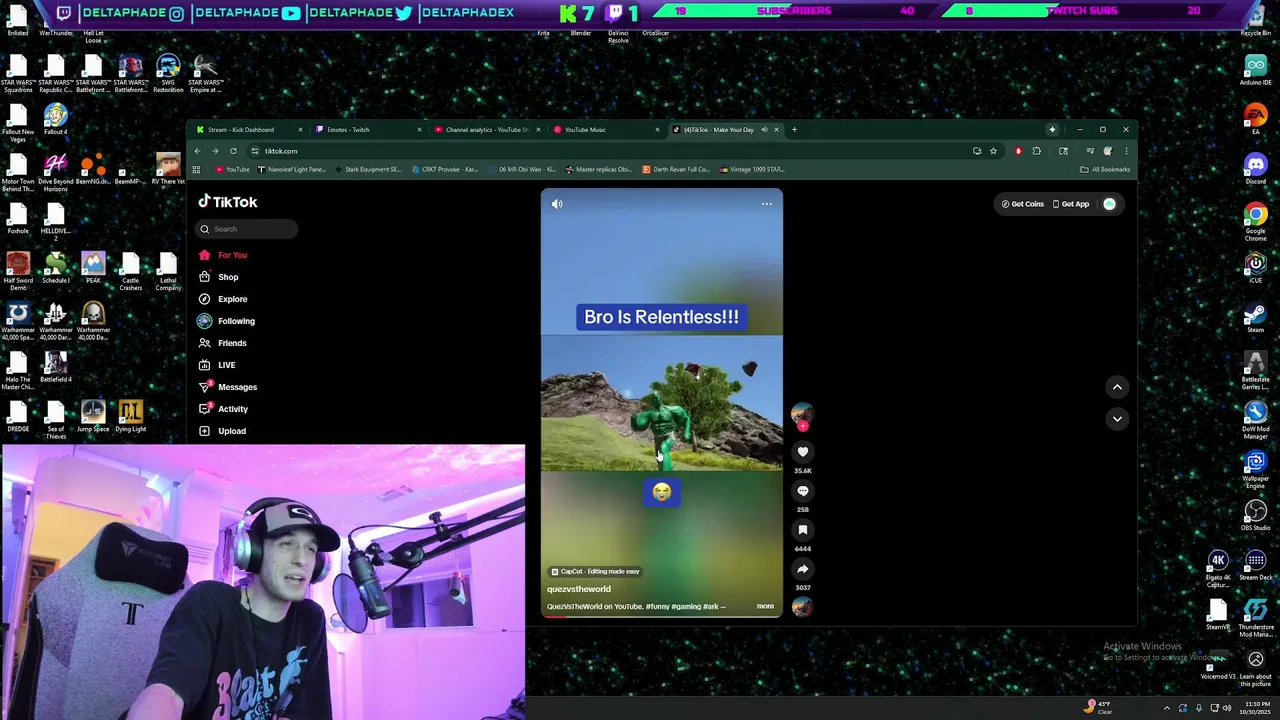Select Wallpaper Engine desktop icon
Image resolution: width=1280 pixels, height=720 pixels.
click(x=1255, y=470)
